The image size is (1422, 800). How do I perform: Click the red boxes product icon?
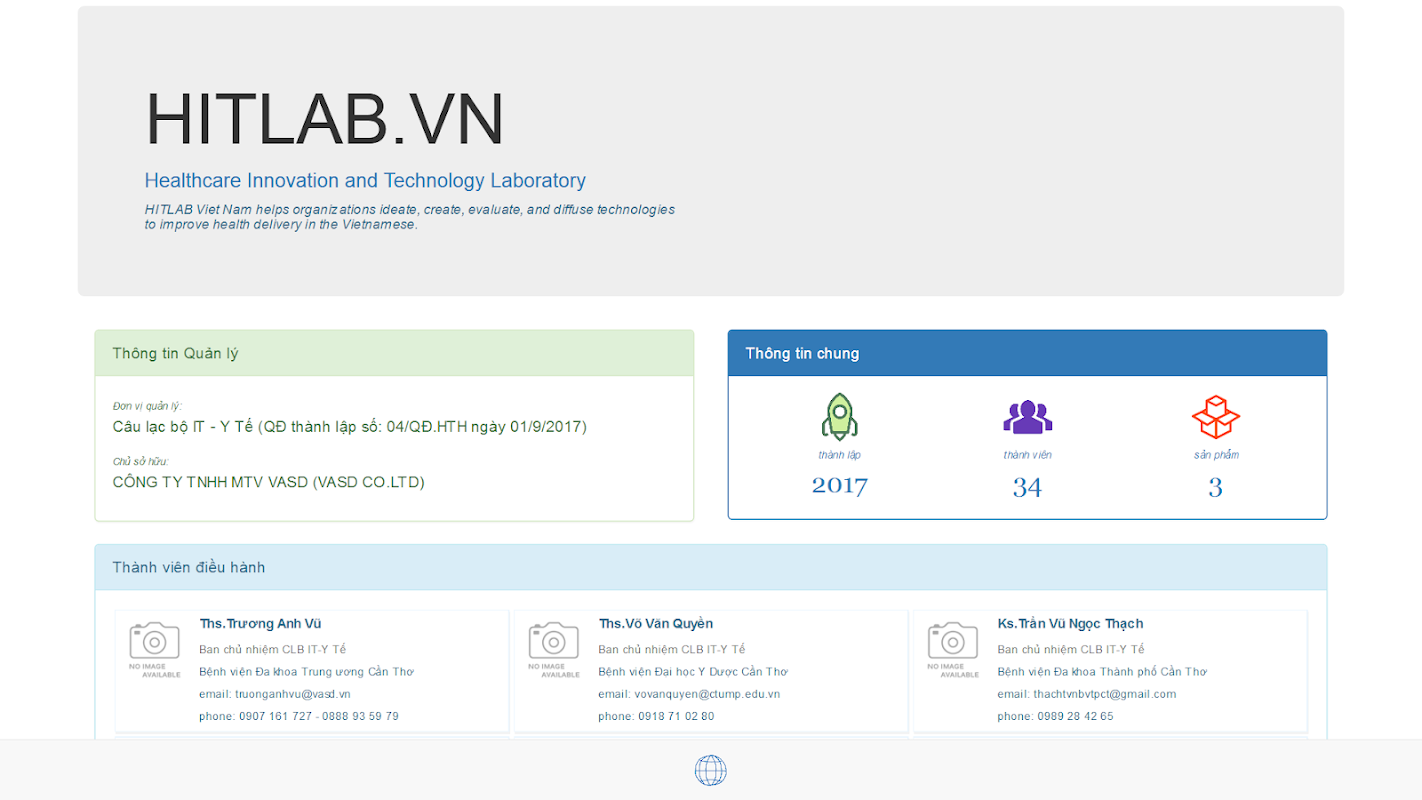tap(1215, 417)
